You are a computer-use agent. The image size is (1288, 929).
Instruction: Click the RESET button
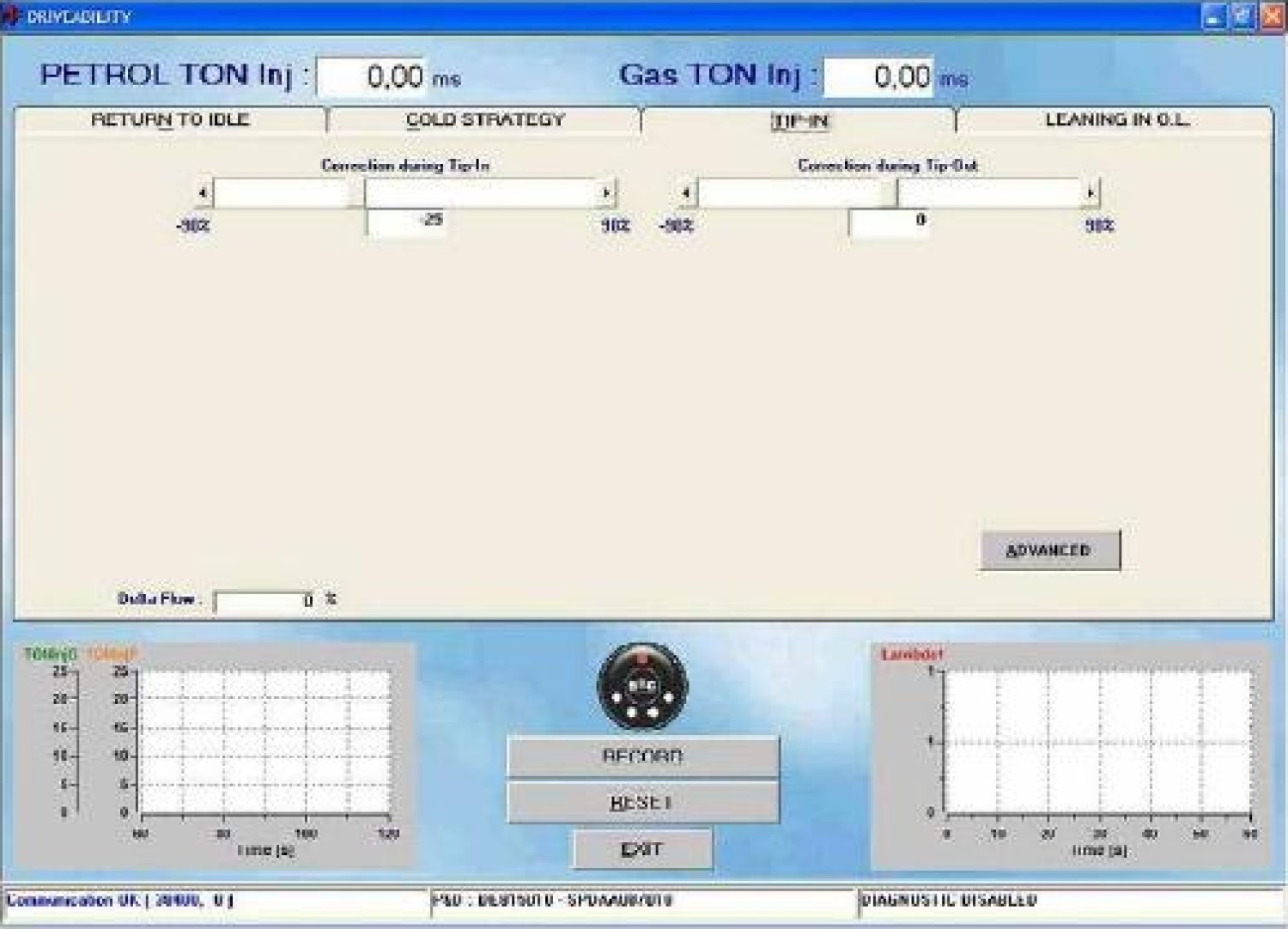pos(643,802)
